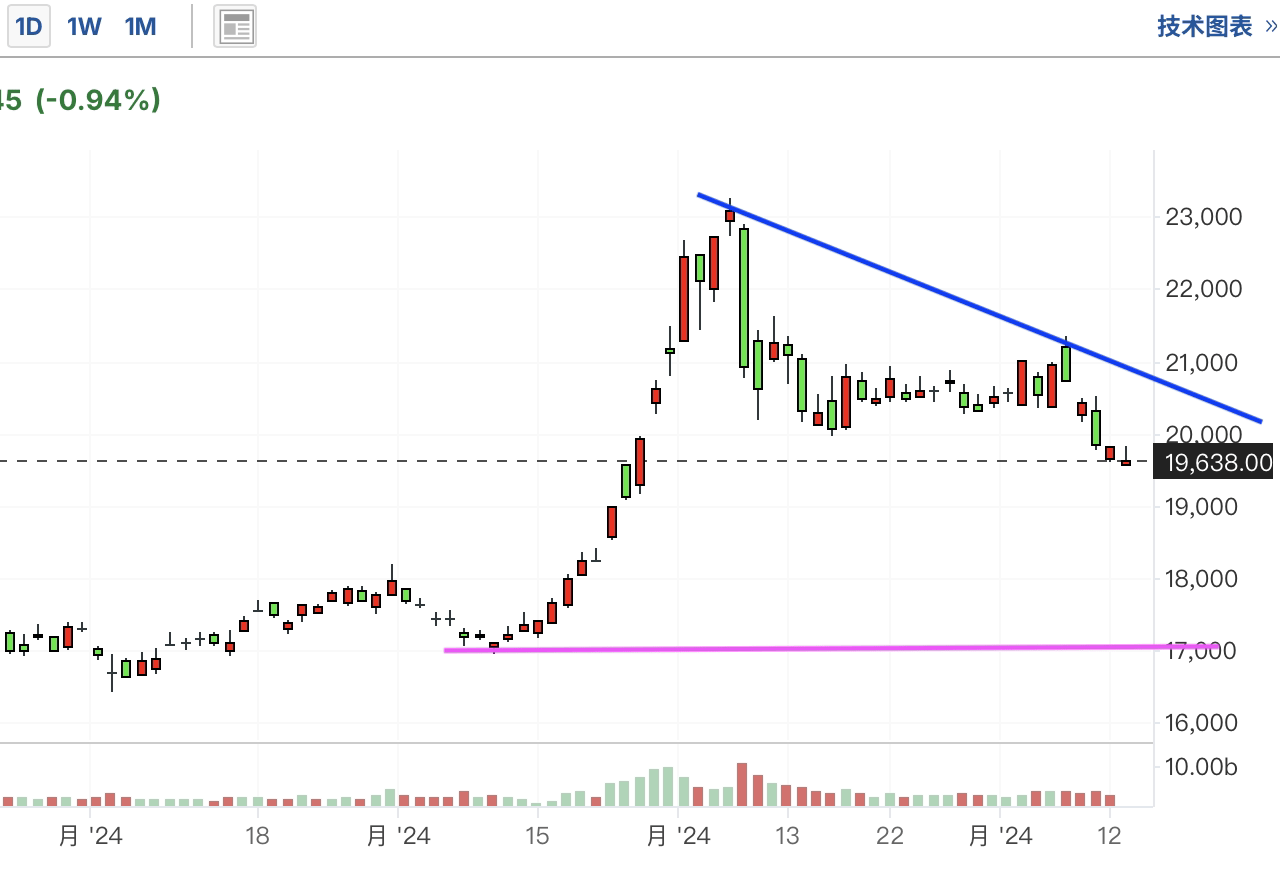Click the 19,638.00 current price label

(x=1213, y=462)
